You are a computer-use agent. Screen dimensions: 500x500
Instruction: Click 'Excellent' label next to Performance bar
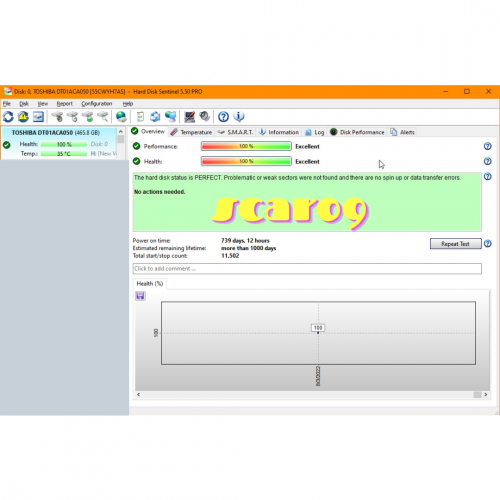tap(307, 146)
